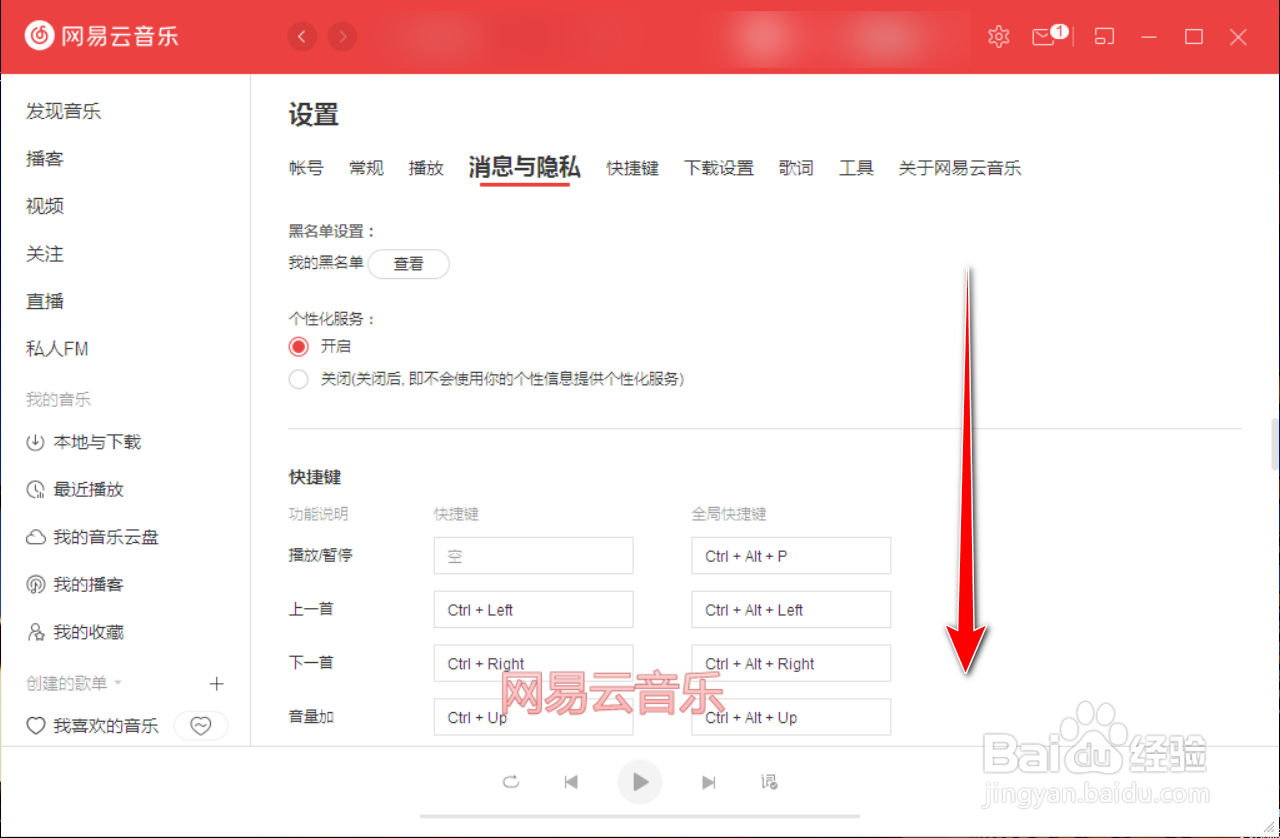This screenshot has height=838, width=1280.
Task: Click shortcut field Ctrl + Left
Action: coord(533,610)
